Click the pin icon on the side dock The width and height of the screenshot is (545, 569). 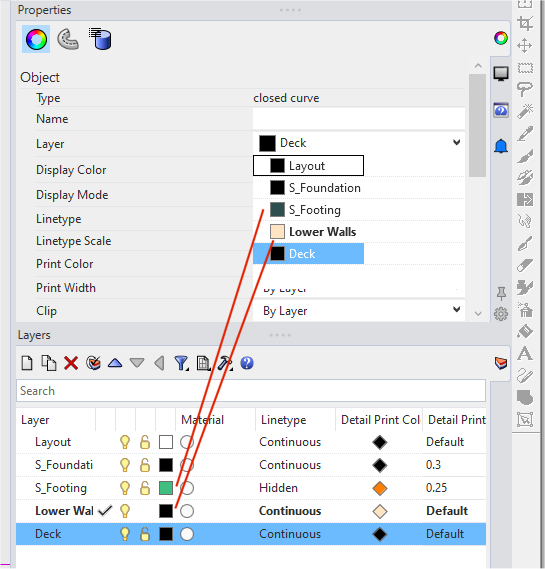pos(501,294)
